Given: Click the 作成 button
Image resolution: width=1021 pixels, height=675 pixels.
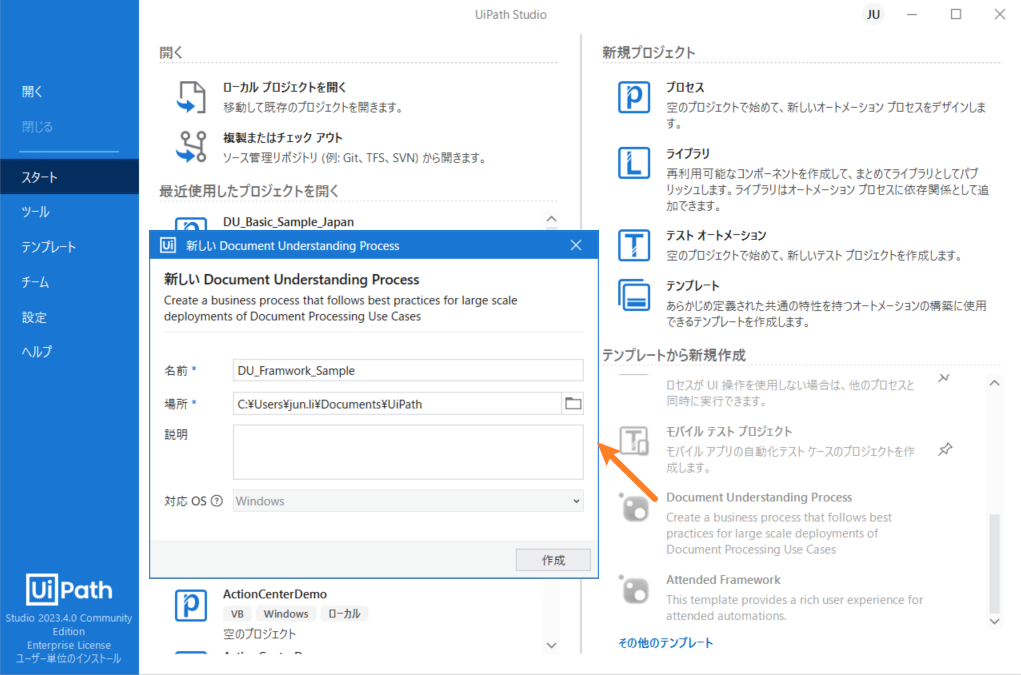Looking at the screenshot, I should [553, 560].
